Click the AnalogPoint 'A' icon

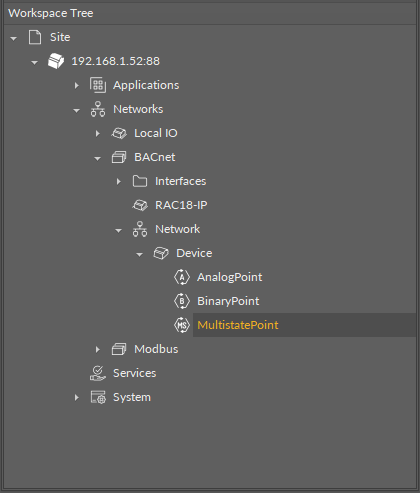click(182, 277)
